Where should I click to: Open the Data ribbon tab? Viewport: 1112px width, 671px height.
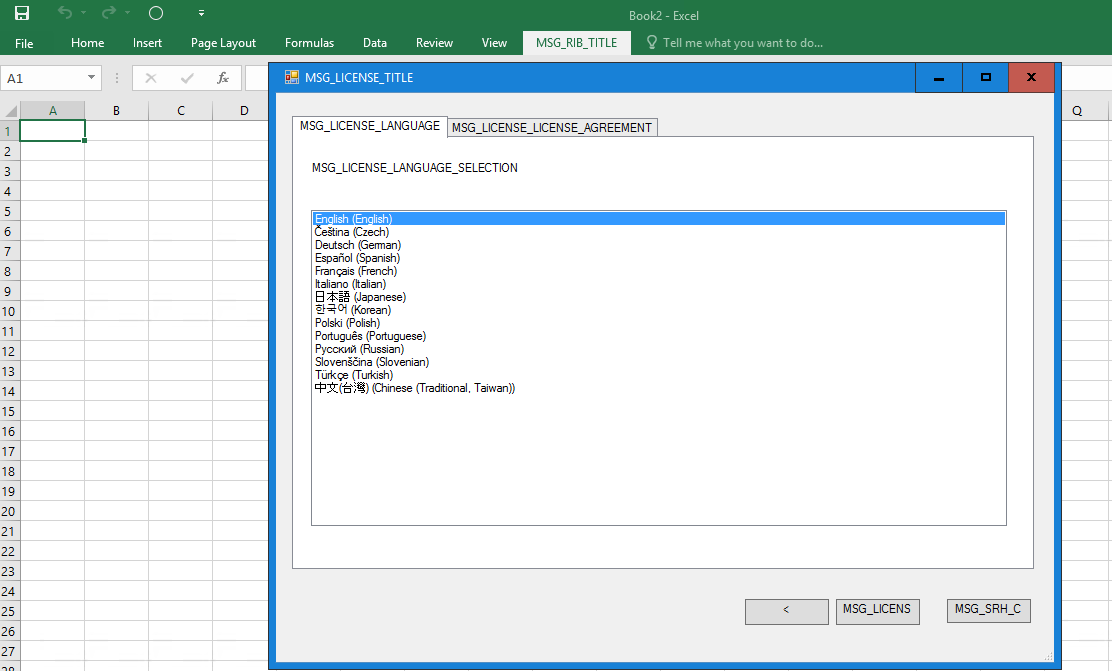374,43
